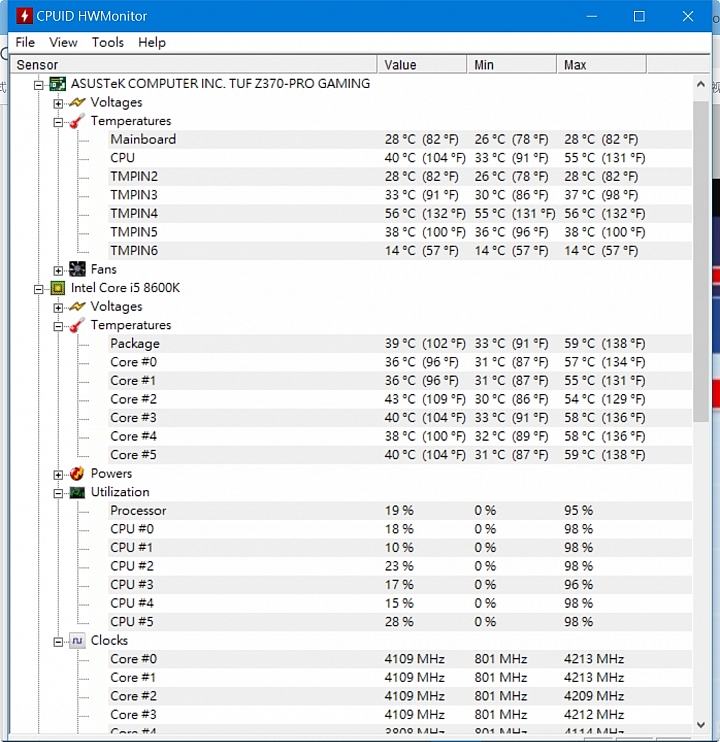This screenshot has height=742, width=720.
Task: Select the Core #0 row at 36 °C
Action: (x=400, y=362)
